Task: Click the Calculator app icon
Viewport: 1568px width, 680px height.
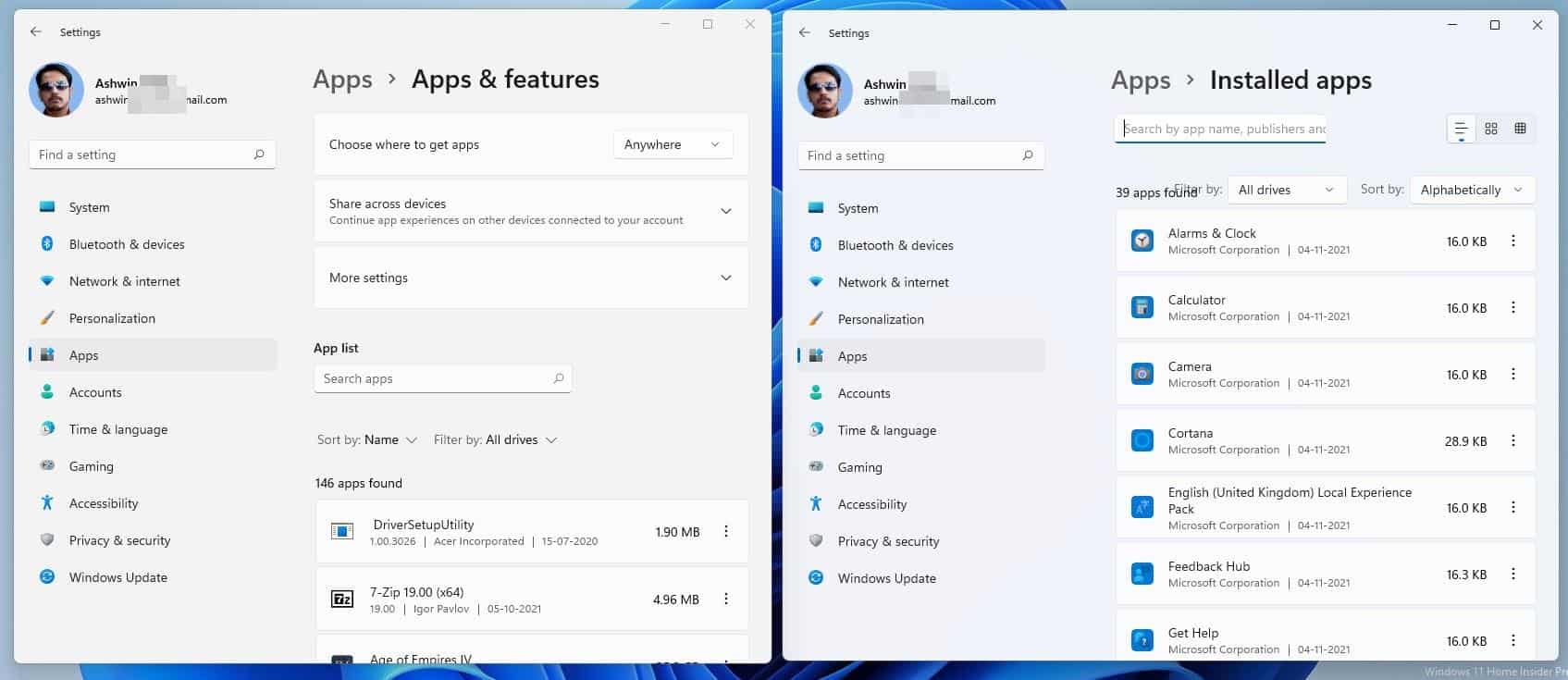Action: (x=1142, y=308)
